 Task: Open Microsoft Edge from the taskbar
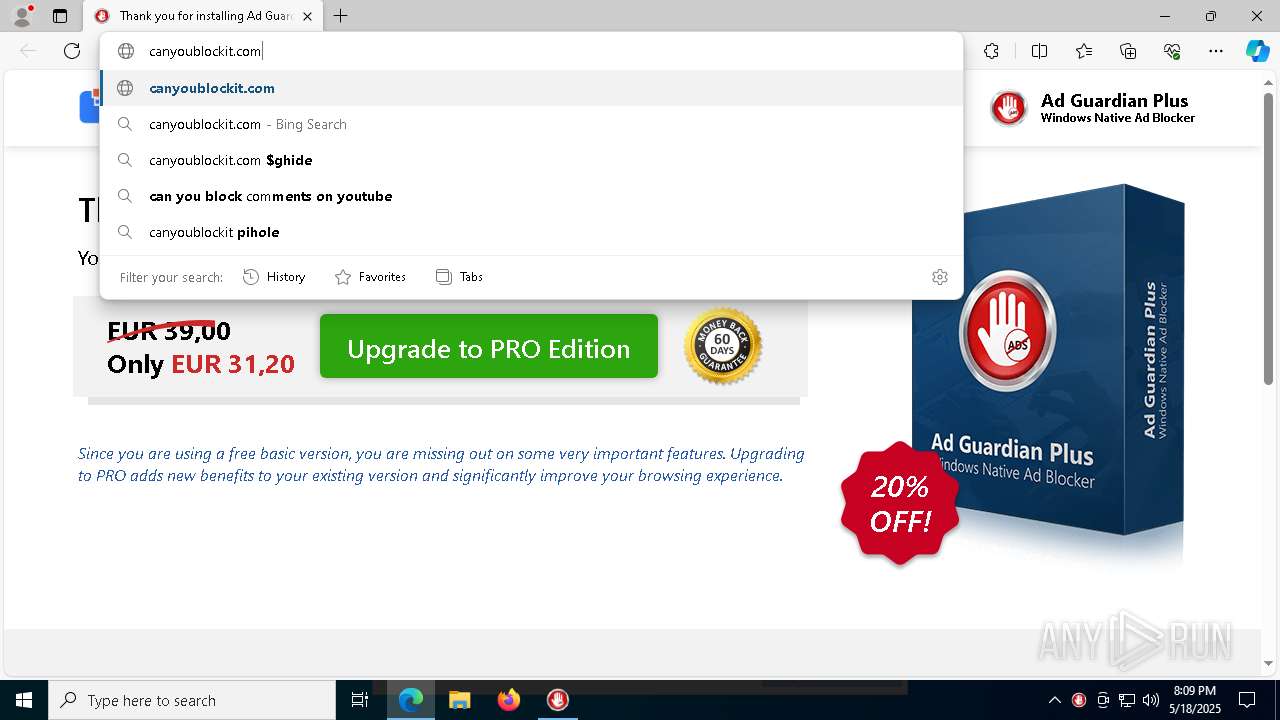[411, 700]
